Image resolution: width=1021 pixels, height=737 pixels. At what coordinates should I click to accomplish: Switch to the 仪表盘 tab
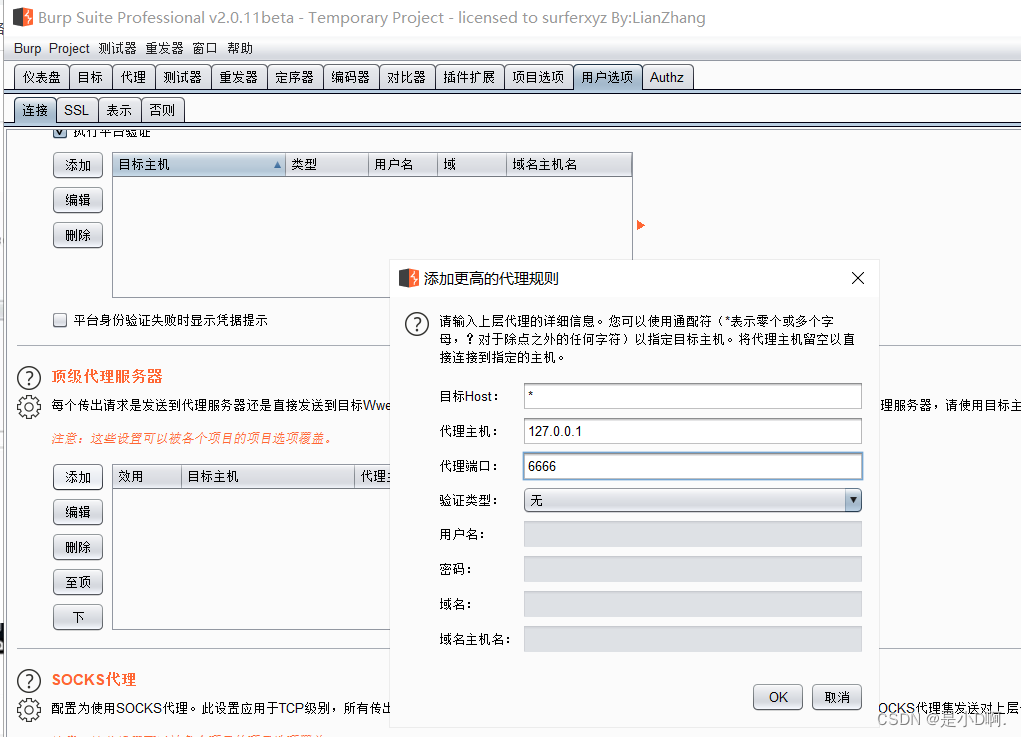(x=42, y=77)
